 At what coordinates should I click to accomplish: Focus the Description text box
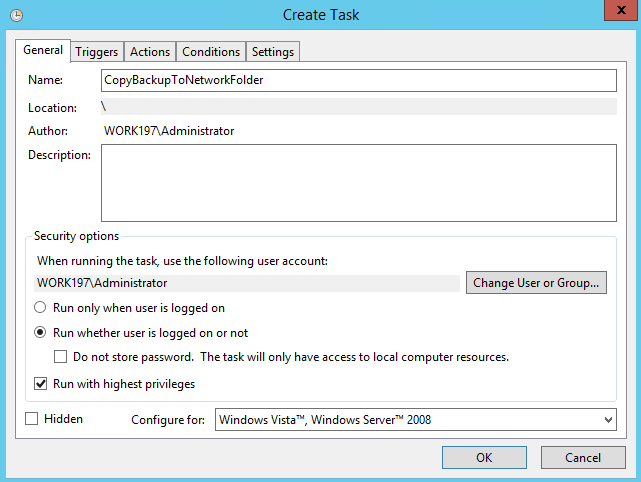(x=358, y=182)
